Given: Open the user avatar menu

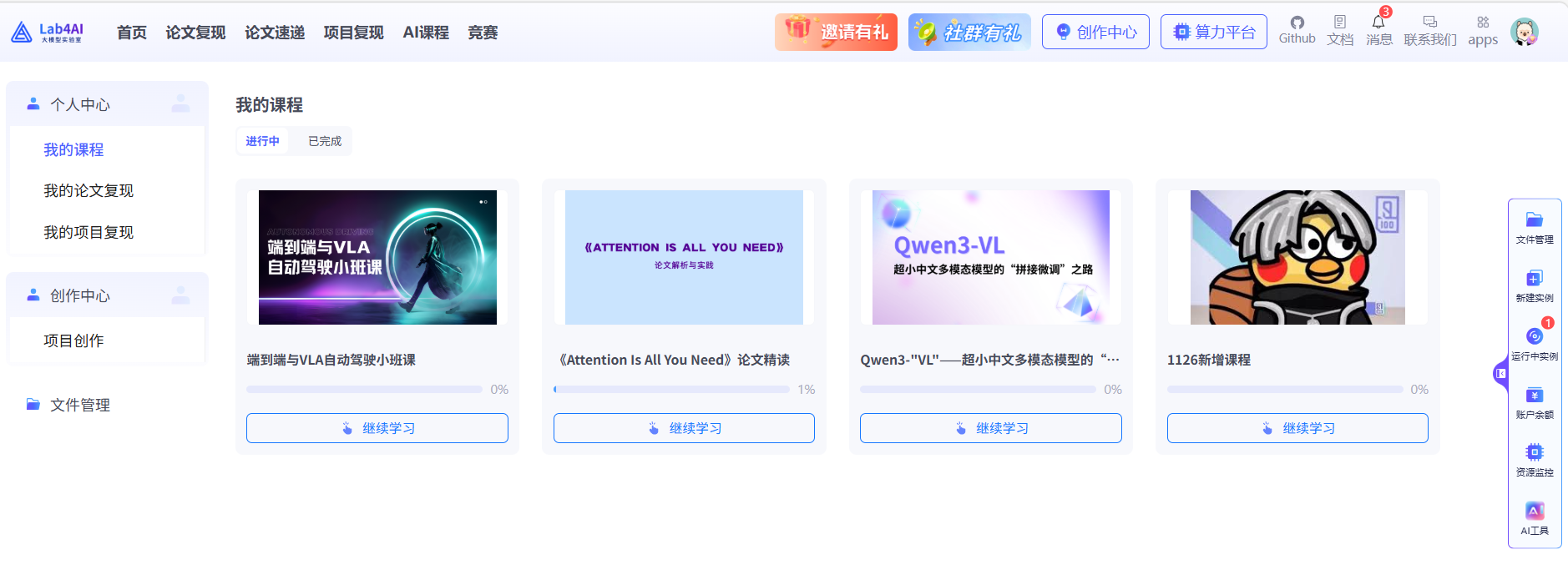Looking at the screenshot, I should click(1525, 33).
